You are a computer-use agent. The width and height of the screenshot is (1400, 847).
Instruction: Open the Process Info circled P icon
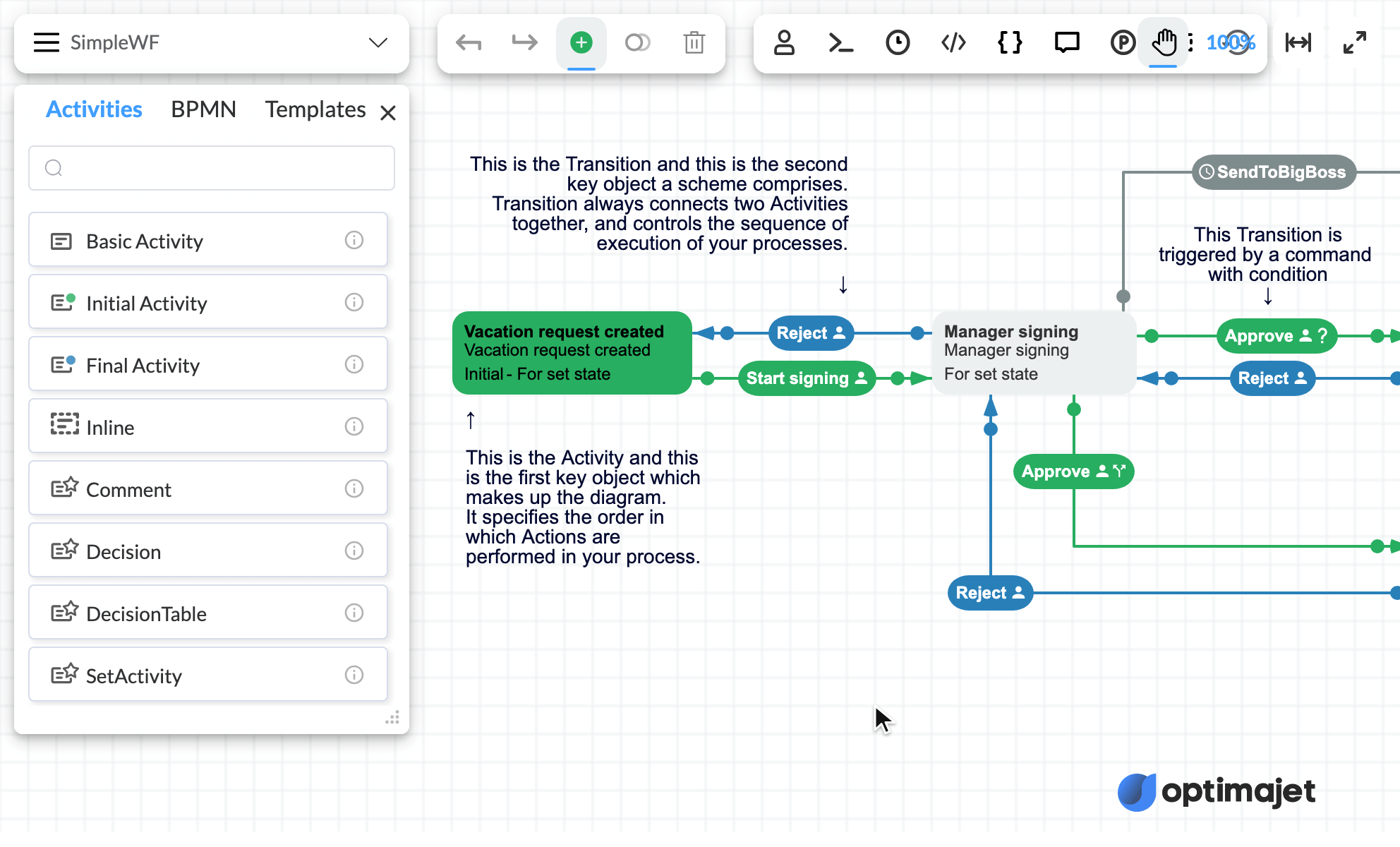(x=1123, y=42)
